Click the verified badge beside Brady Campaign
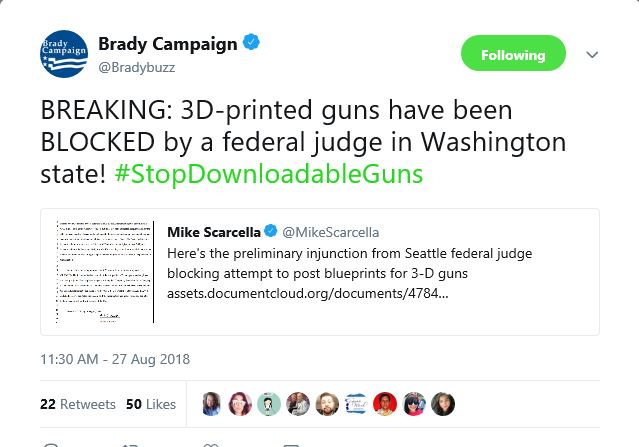This screenshot has height=447, width=639. point(251,42)
